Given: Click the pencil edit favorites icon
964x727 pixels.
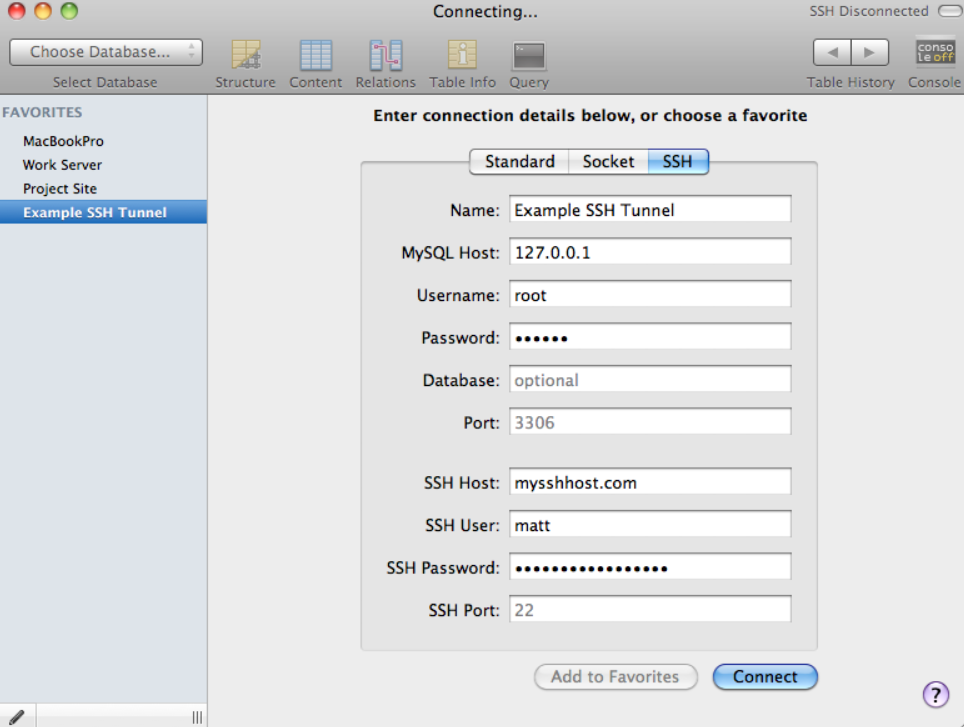Looking at the screenshot, I should pos(17,717).
